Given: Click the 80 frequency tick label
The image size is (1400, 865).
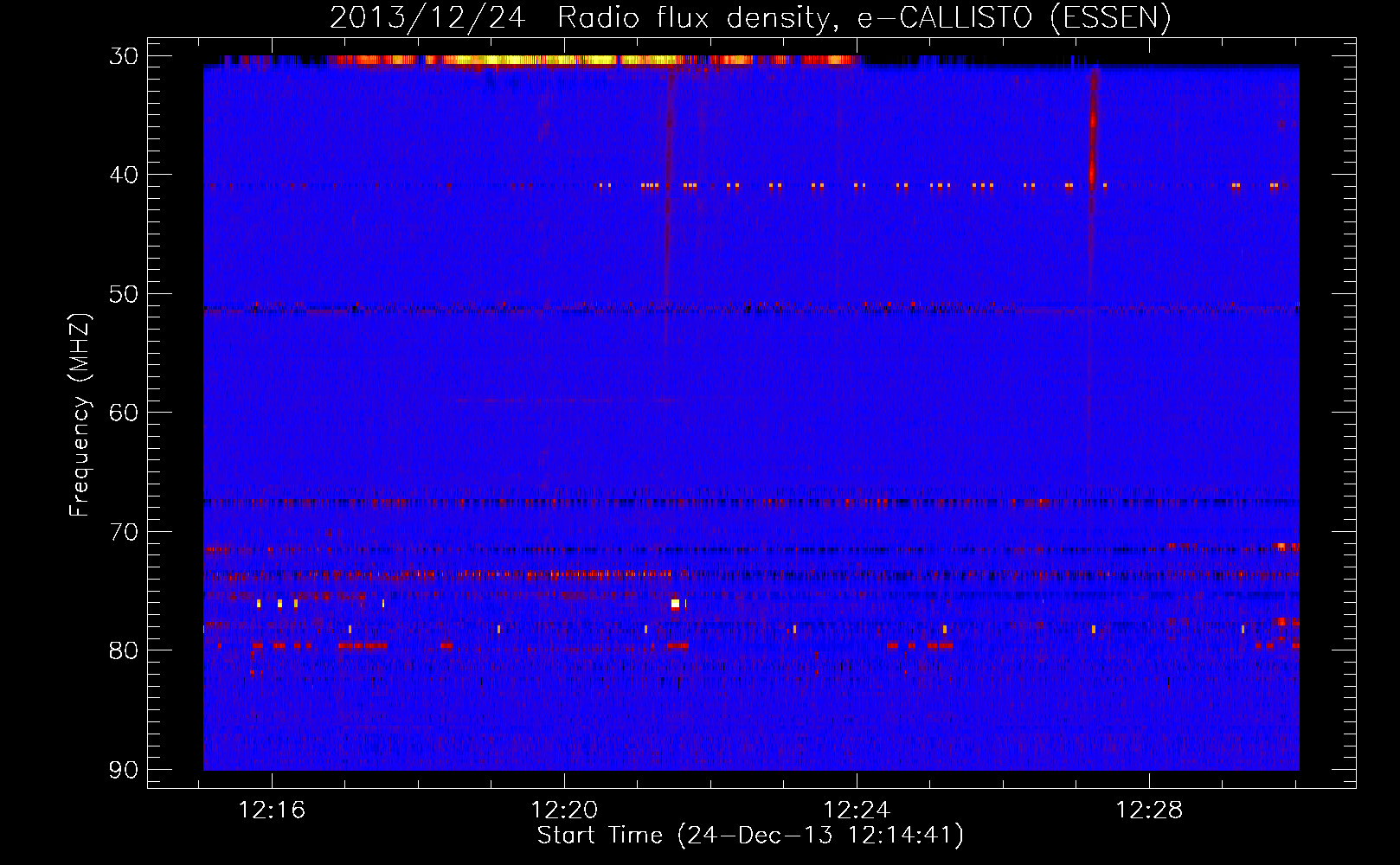Looking at the screenshot, I should (x=124, y=650).
